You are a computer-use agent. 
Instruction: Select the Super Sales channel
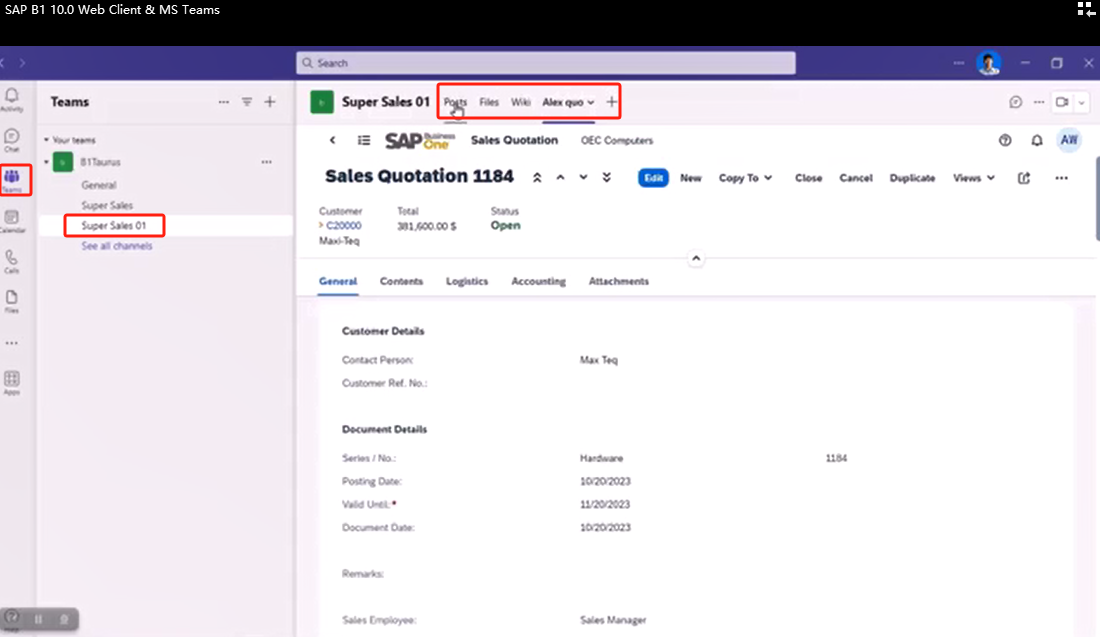point(107,206)
